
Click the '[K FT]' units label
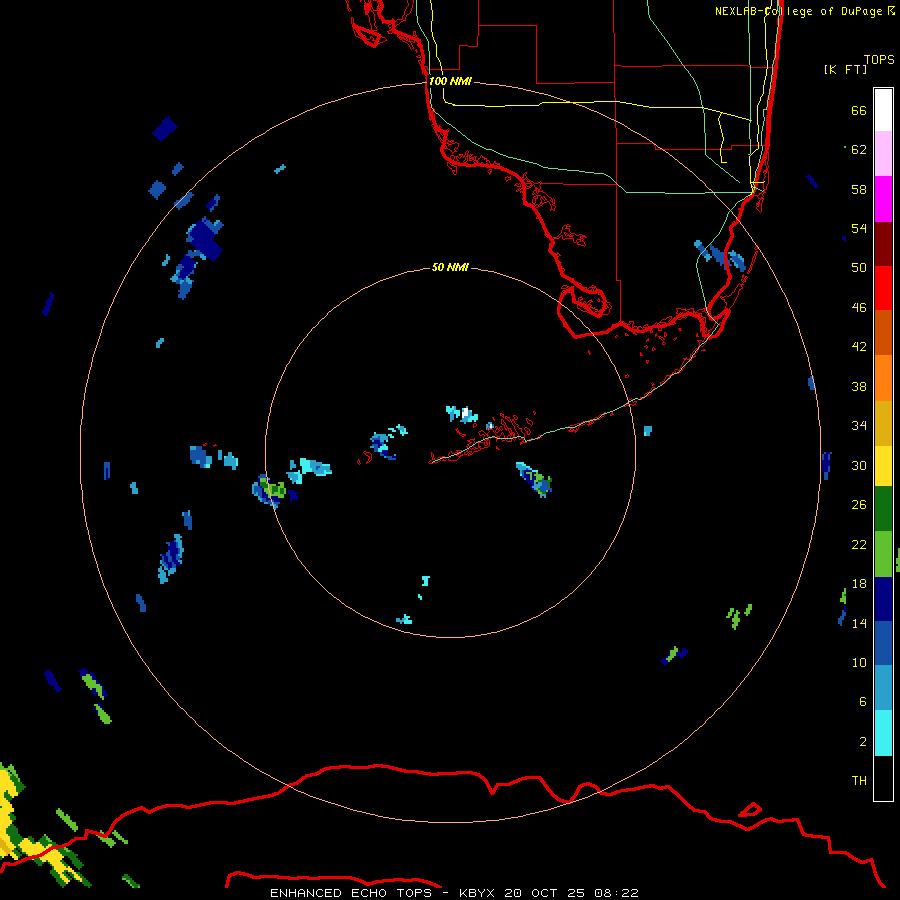pyautogui.click(x=845, y=69)
